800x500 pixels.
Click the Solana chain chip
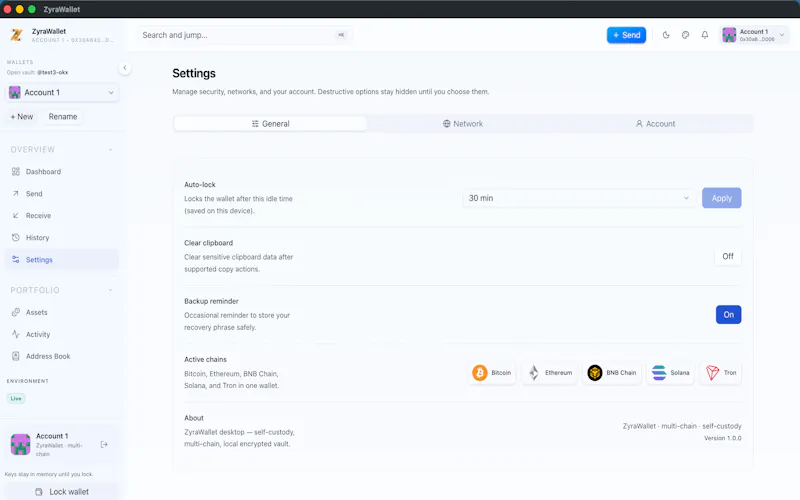point(670,373)
